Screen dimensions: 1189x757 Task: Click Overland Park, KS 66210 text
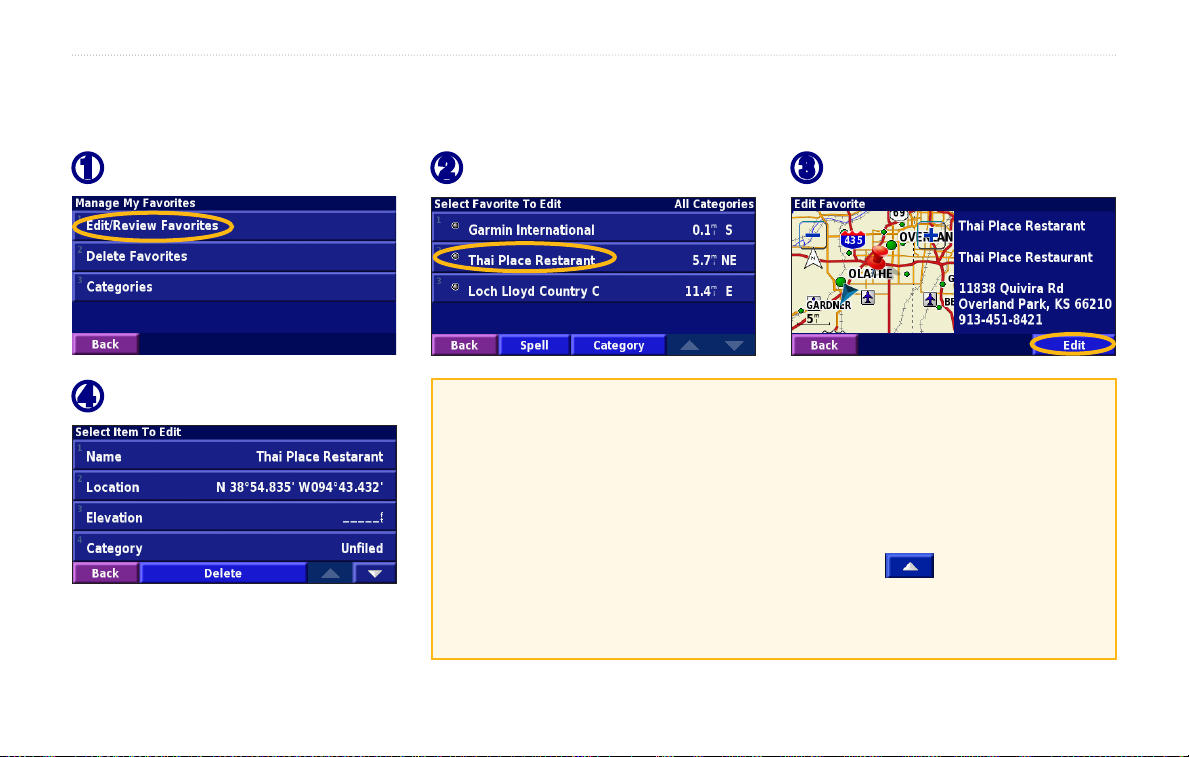1035,304
